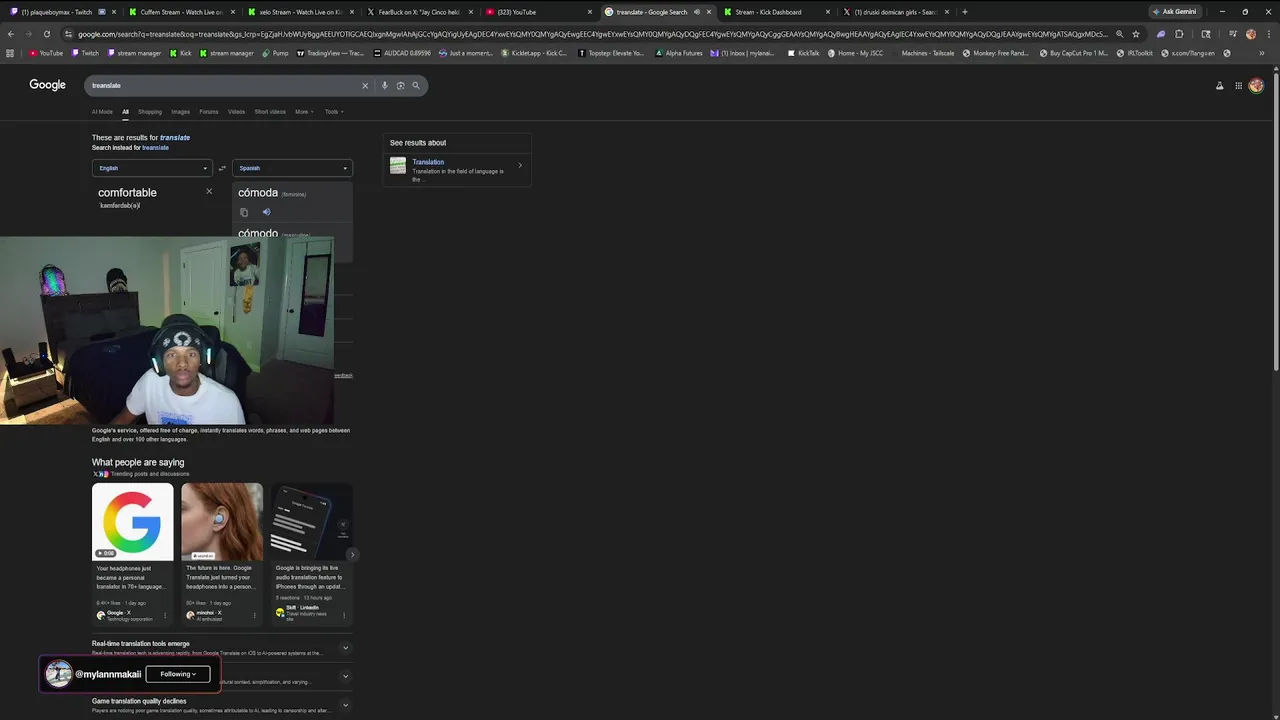Open the new tab with plus button
The image size is (1280, 720).
tap(964, 12)
